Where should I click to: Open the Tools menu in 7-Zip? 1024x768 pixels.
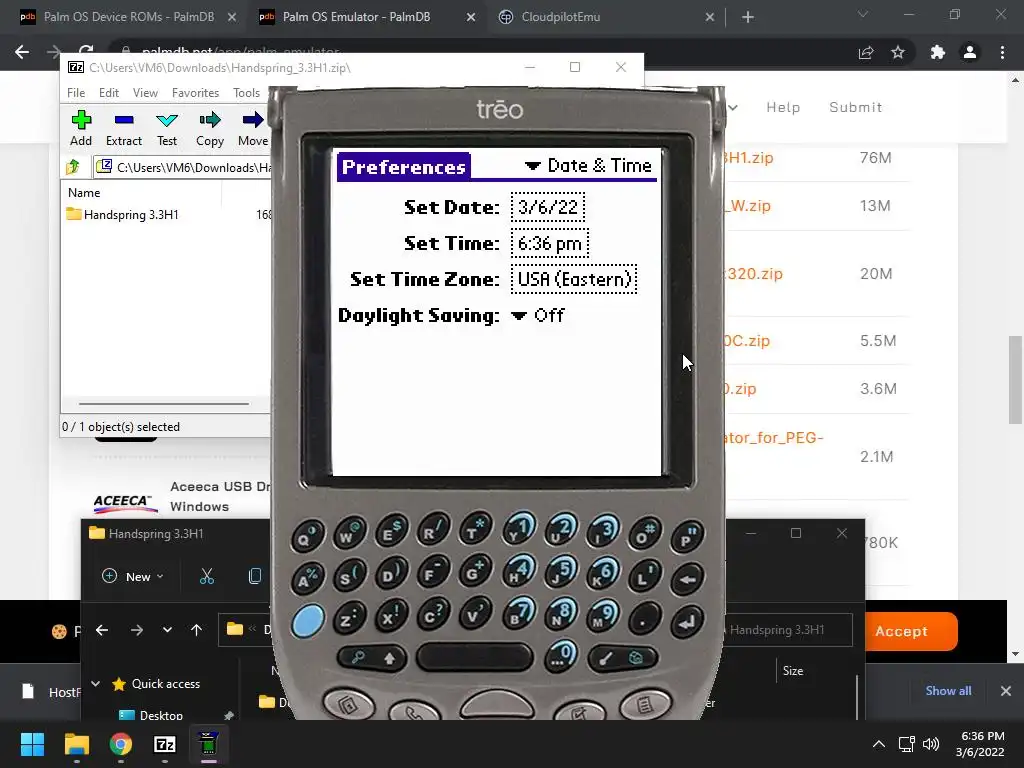(x=246, y=93)
